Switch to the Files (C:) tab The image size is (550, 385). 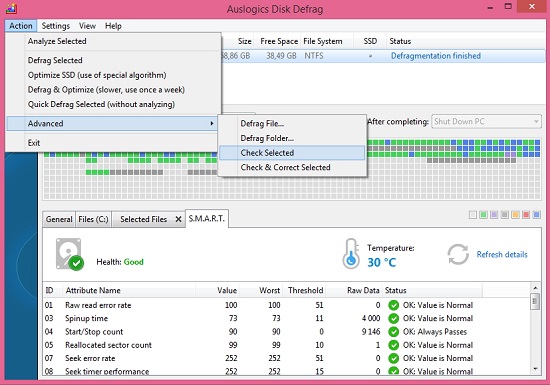(x=93, y=219)
